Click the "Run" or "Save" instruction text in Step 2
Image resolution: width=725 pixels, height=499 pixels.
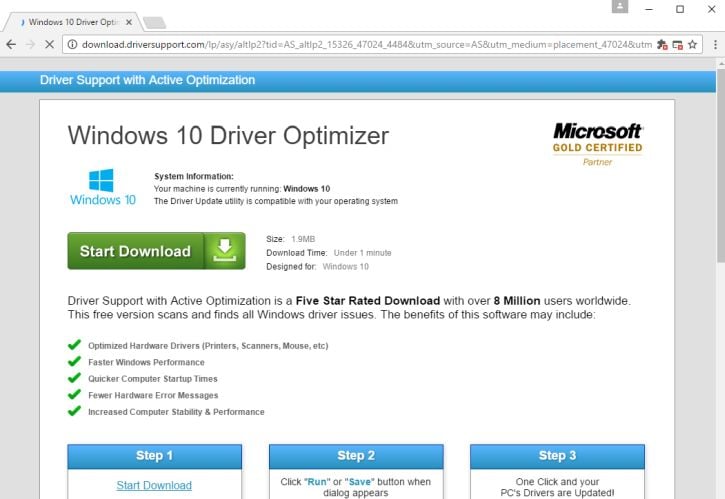356,487
